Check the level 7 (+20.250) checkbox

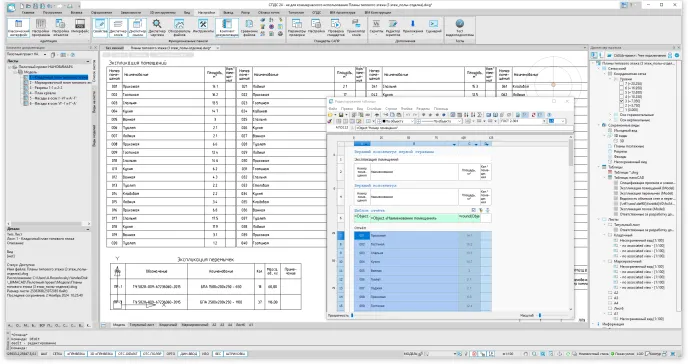coord(621,83)
